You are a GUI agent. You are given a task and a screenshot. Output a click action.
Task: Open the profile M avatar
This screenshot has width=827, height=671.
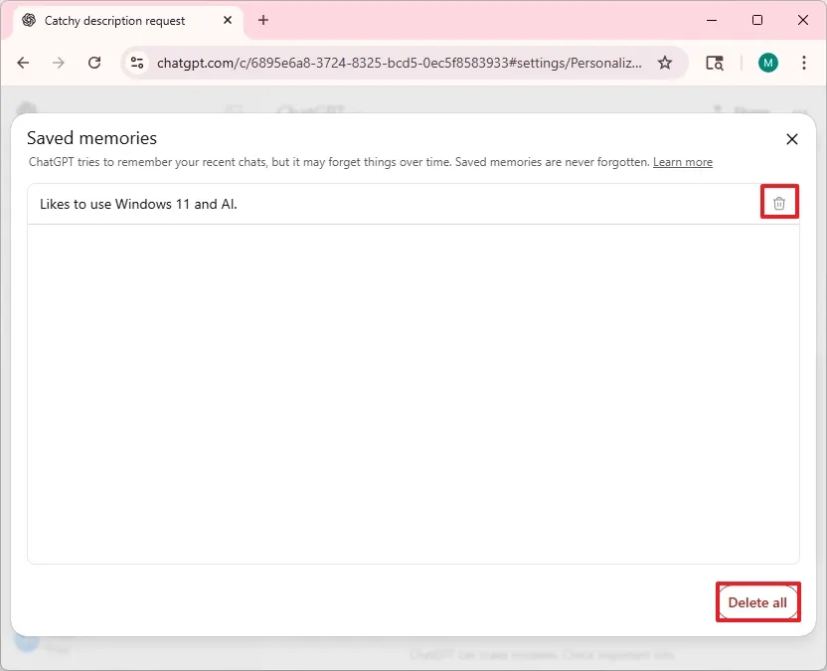pyautogui.click(x=768, y=63)
